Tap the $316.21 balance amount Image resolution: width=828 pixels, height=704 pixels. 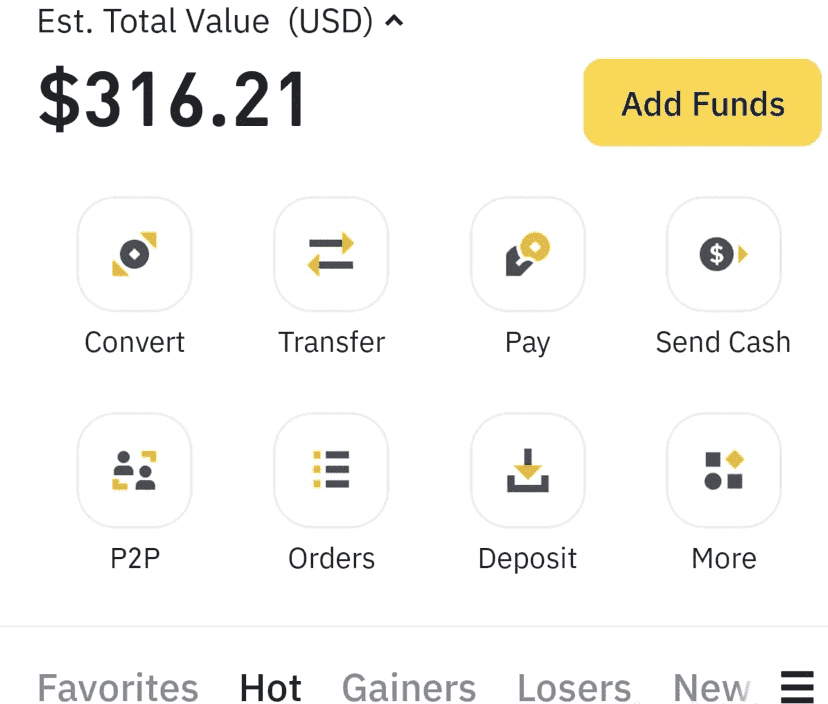tap(172, 99)
